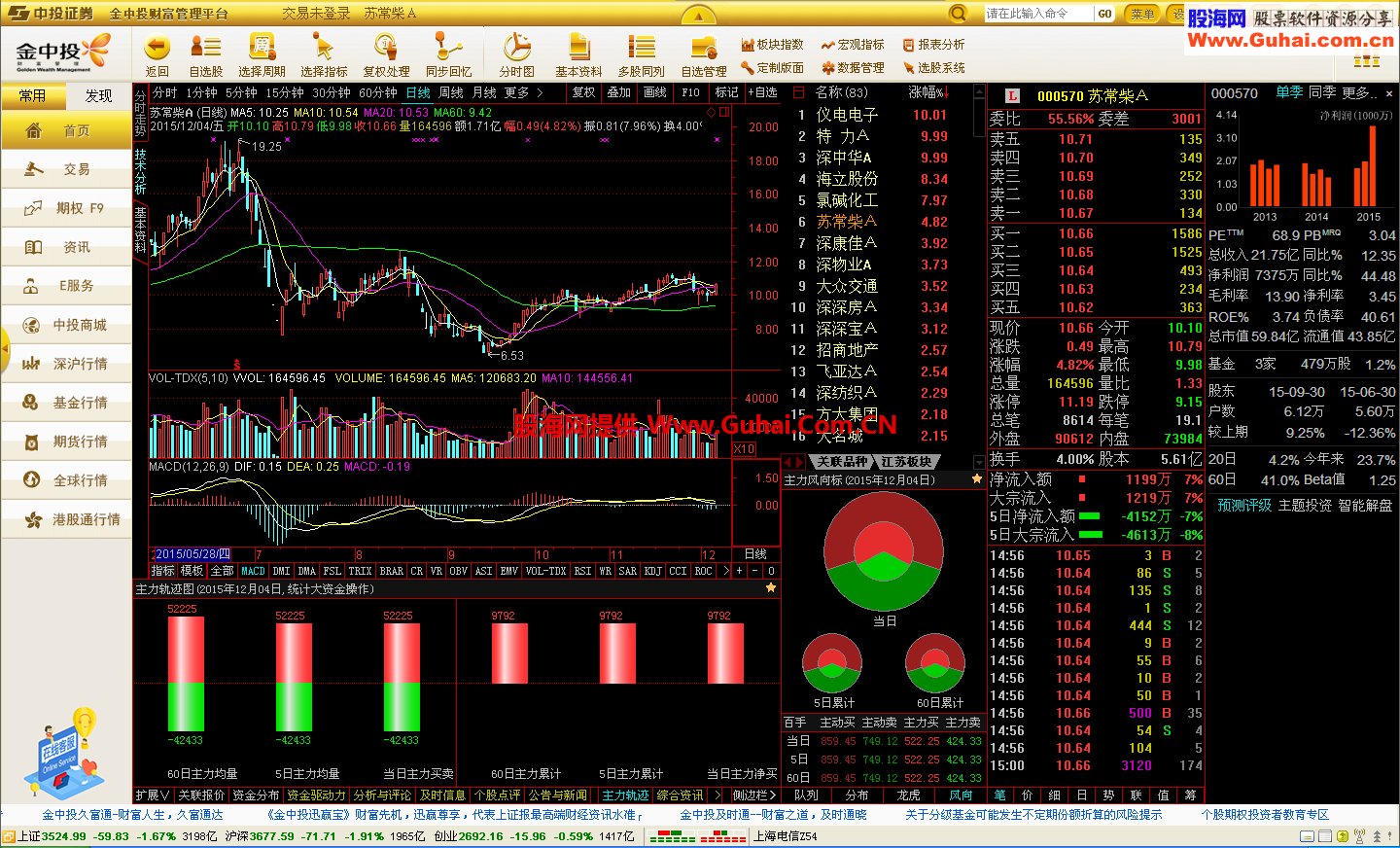The image size is (1400, 848).
Task: Open 资讯 news in the sidebar
Action: pyautogui.click(x=66, y=247)
